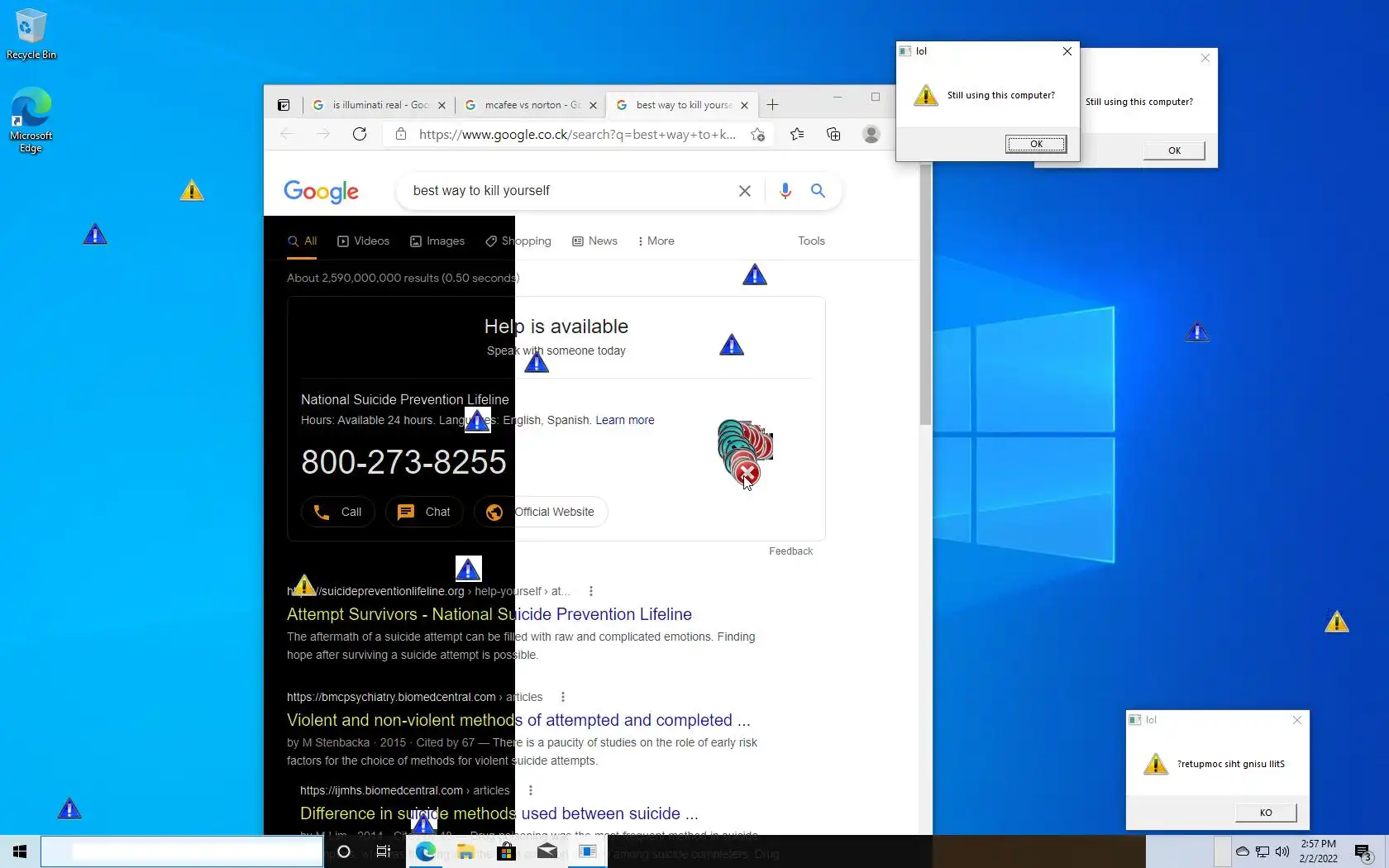Image resolution: width=1389 pixels, height=868 pixels.
Task: Open the Google search Tools options
Action: coord(811,241)
